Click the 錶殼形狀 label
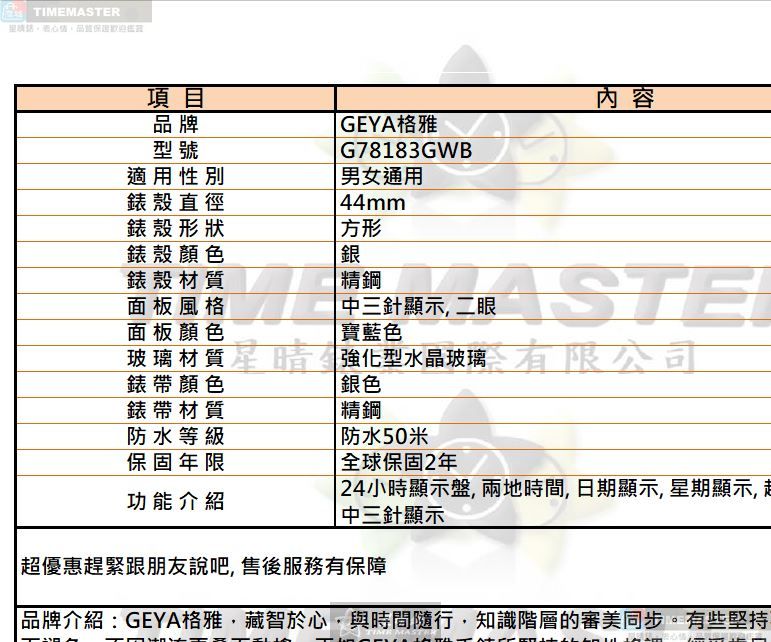Screen dimensions: 771x642 [x=176, y=229]
